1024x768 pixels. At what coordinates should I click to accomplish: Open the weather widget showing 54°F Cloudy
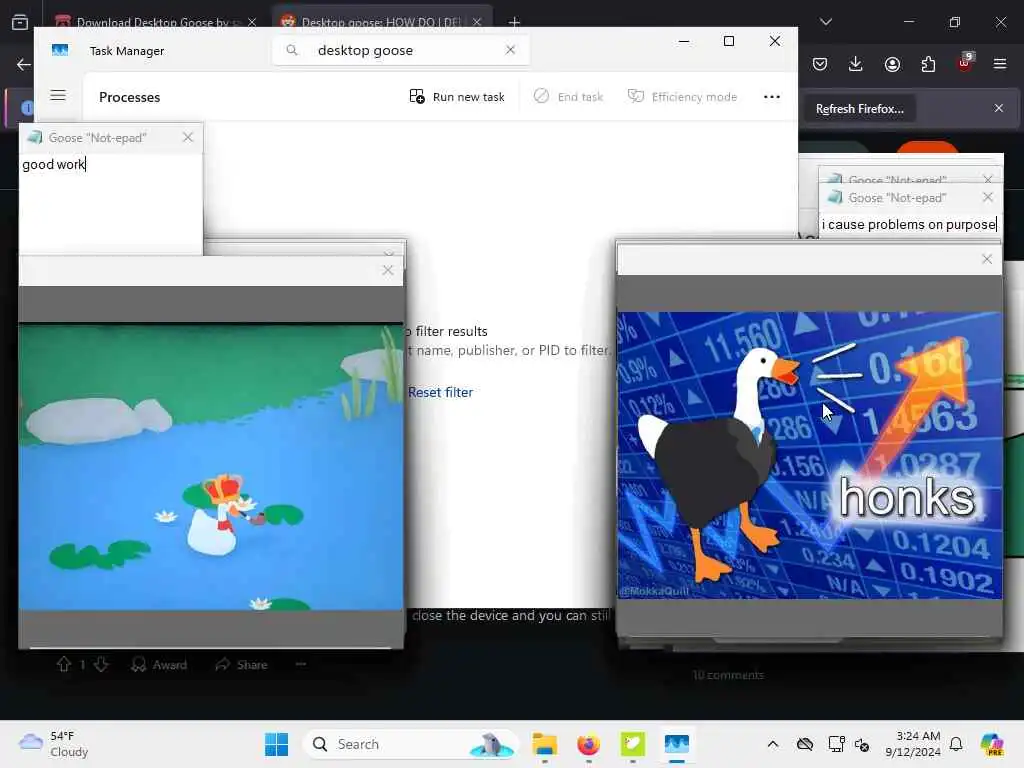pyautogui.click(x=54, y=744)
